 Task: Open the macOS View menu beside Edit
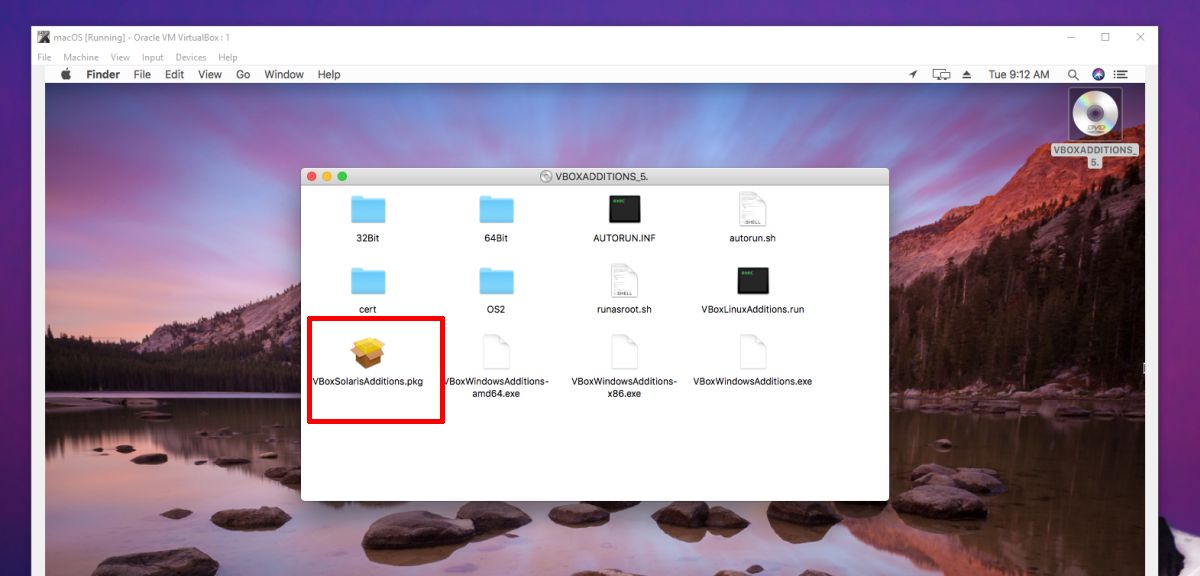click(x=210, y=74)
